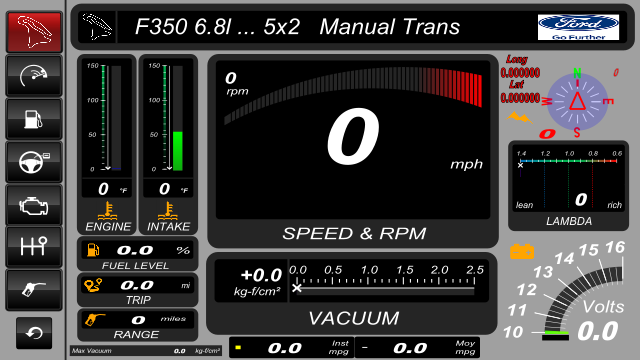Image resolution: width=640 pixels, height=360 pixels.
Task: Select the steering wheel sidebar icon
Action: tap(34, 162)
